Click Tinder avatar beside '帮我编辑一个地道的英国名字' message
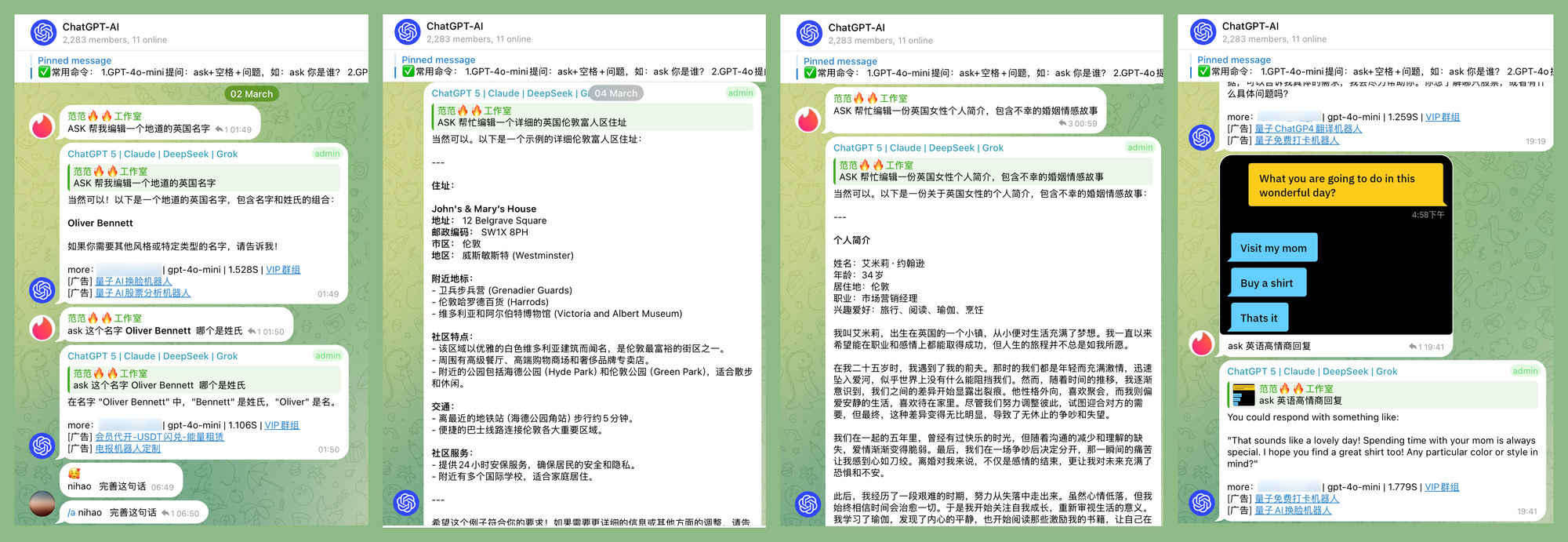The width and height of the screenshot is (1568, 542). tap(42, 125)
